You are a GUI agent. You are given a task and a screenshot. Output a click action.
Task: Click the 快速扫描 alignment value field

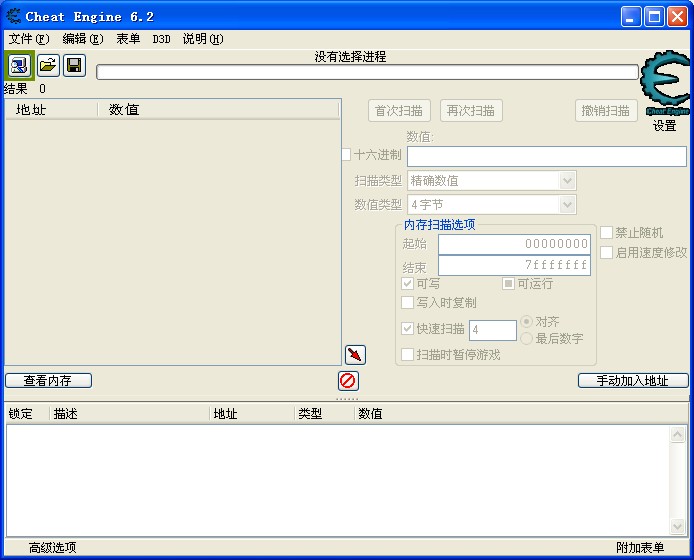pyautogui.click(x=493, y=330)
